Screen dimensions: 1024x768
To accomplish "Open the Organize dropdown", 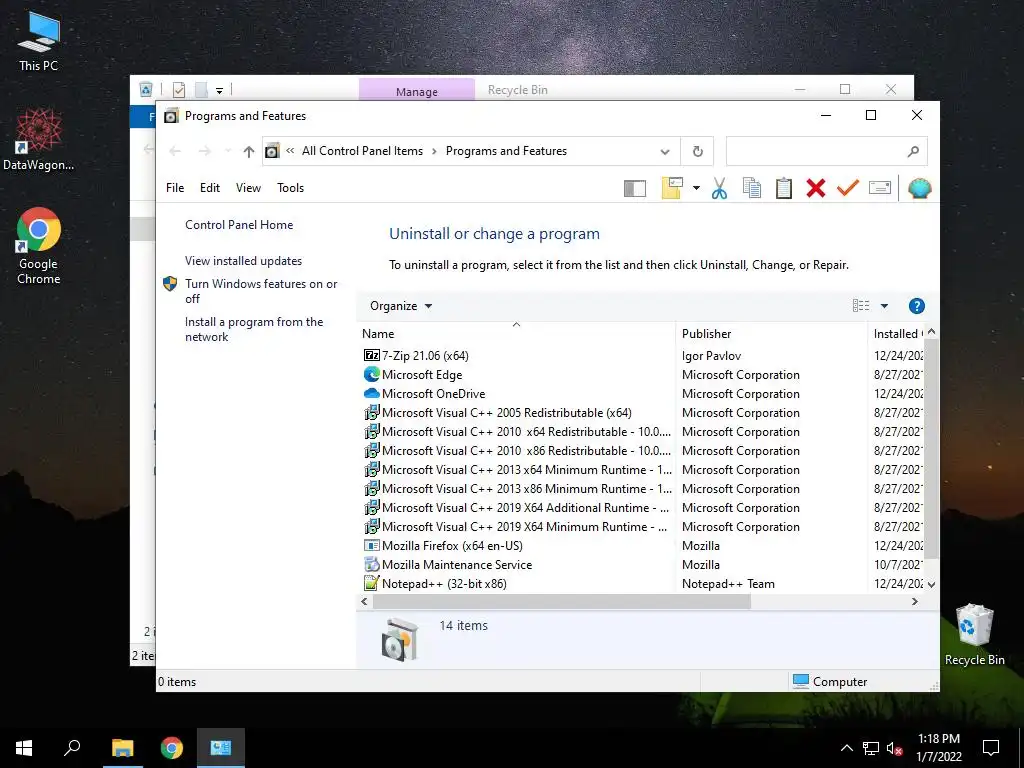I will [x=400, y=306].
